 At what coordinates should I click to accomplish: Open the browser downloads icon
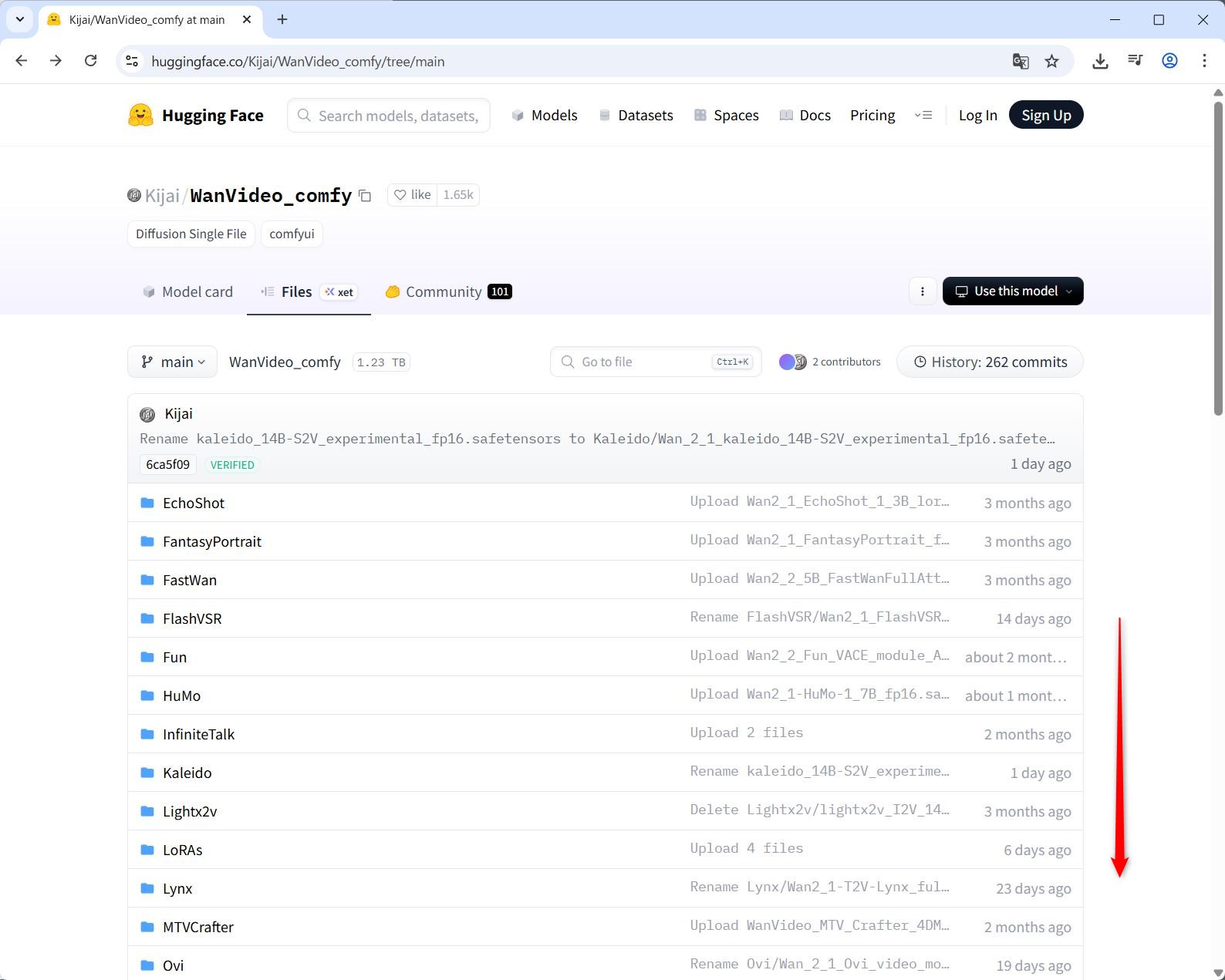click(x=1100, y=61)
